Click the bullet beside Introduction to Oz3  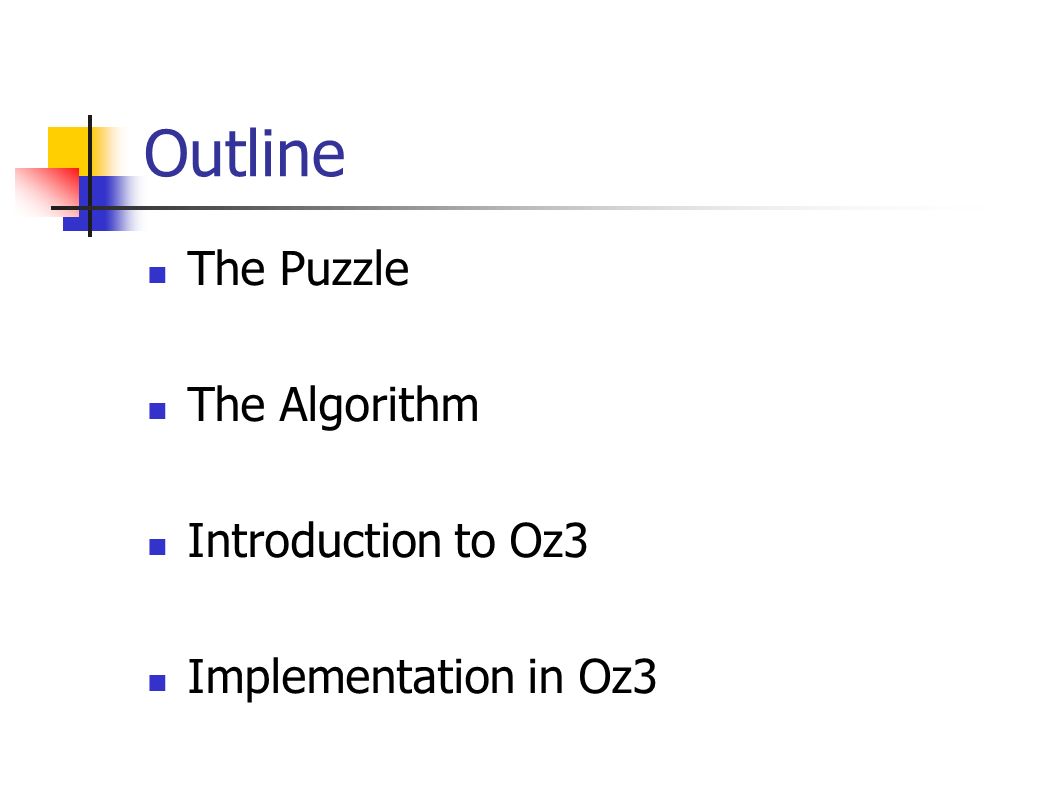pos(157,547)
